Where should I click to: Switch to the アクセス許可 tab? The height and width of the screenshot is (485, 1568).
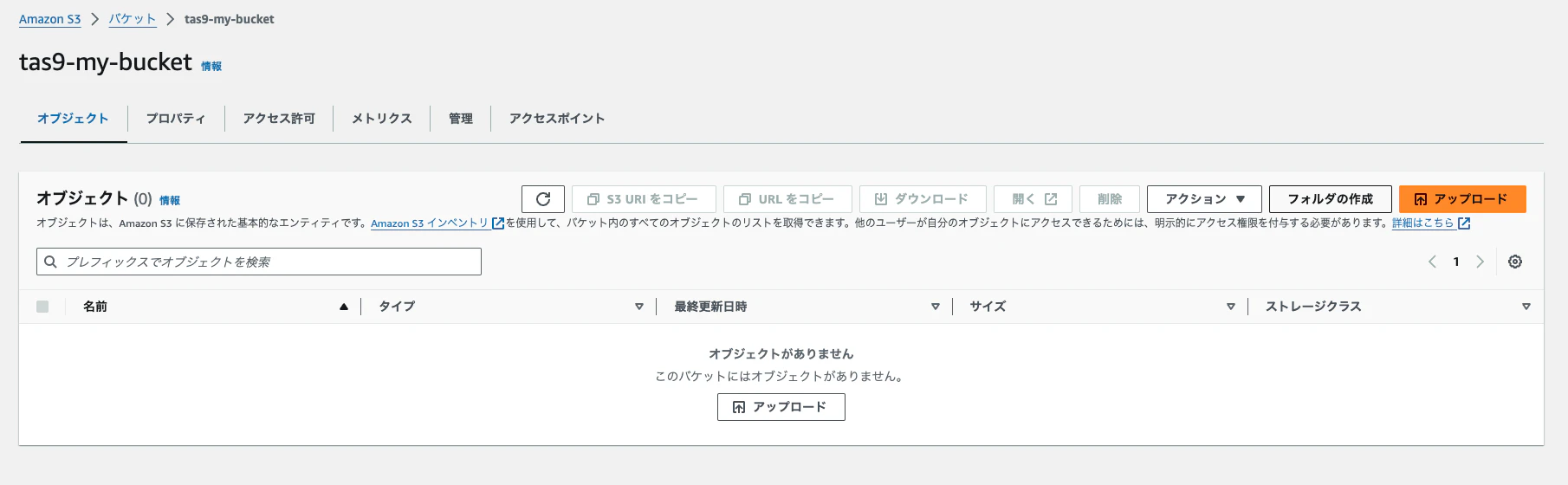pyautogui.click(x=279, y=119)
